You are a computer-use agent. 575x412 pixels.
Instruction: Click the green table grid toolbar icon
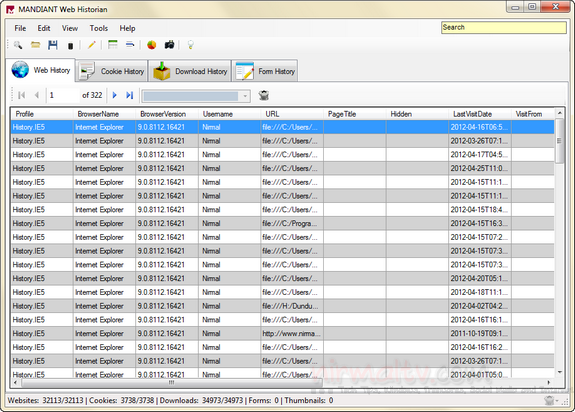(113, 45)
